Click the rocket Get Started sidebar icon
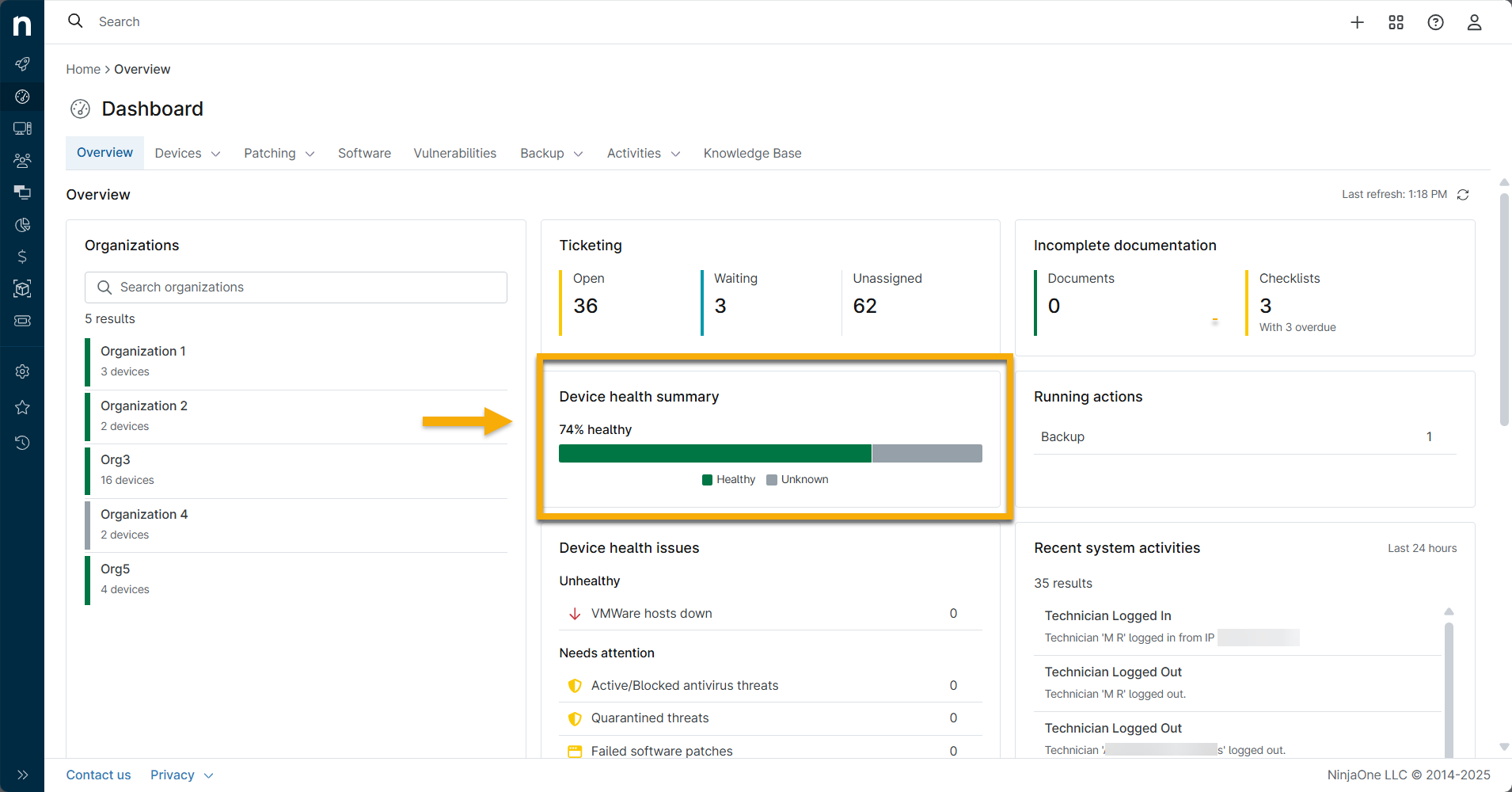This screenshot has width=1512, height=792. [x=22, y=63]
